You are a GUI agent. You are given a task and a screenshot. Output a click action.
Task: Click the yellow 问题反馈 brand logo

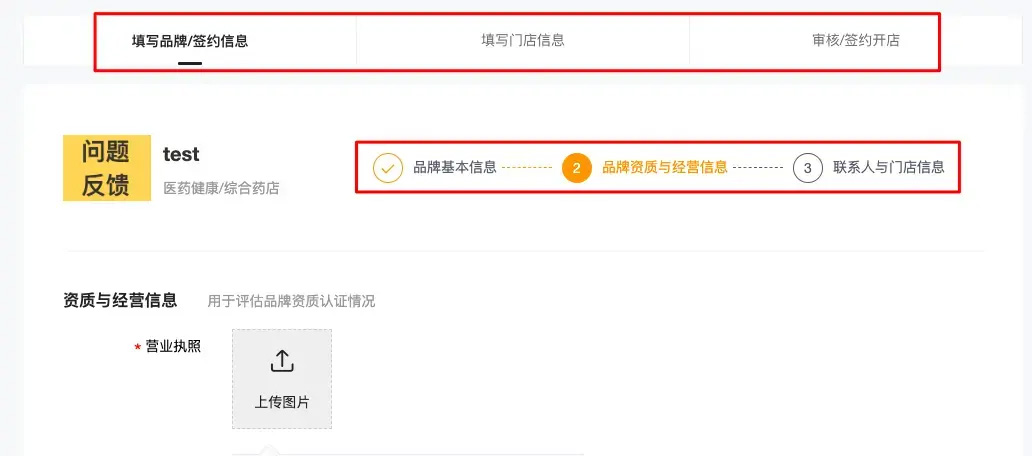[107, 168]
